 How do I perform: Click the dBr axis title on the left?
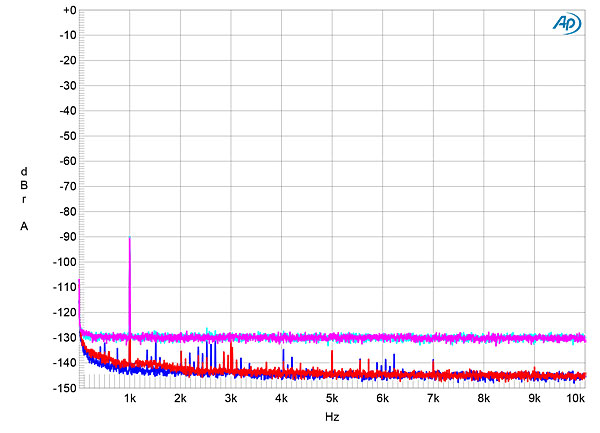(23, 186)
